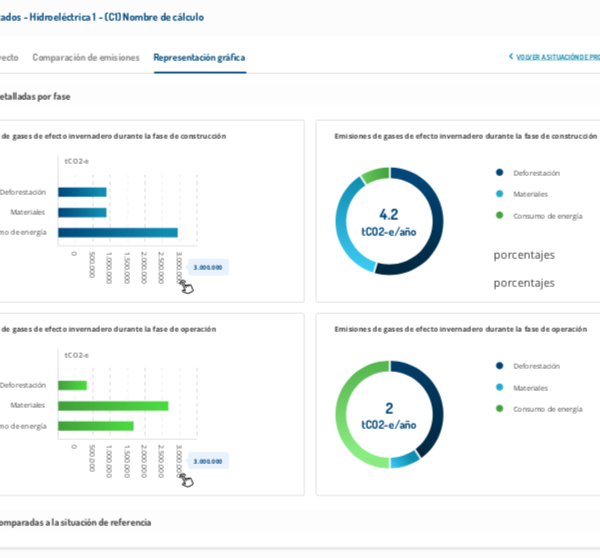Click the Deforestación legend dot in construction donut

pos(499,173)
